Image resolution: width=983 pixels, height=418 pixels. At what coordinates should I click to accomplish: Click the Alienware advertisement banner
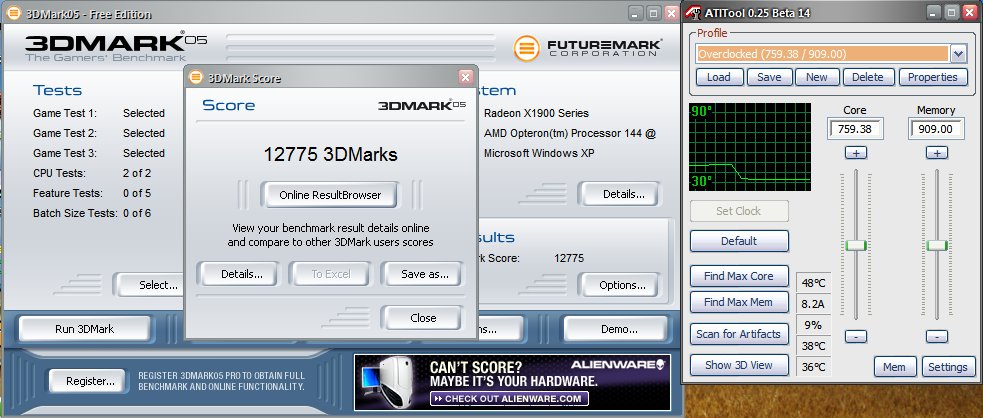(x=512, y=382)
